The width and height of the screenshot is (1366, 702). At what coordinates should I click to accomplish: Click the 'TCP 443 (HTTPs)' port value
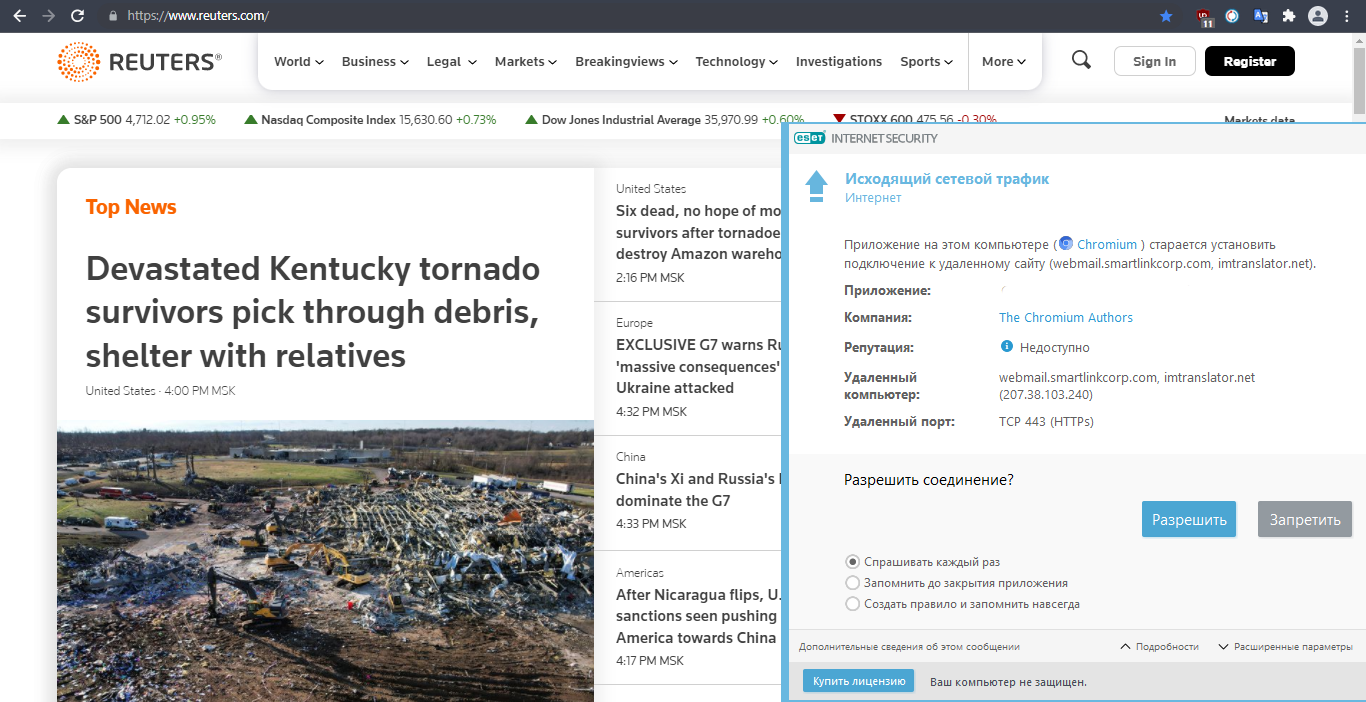(x=1046, y=422)
